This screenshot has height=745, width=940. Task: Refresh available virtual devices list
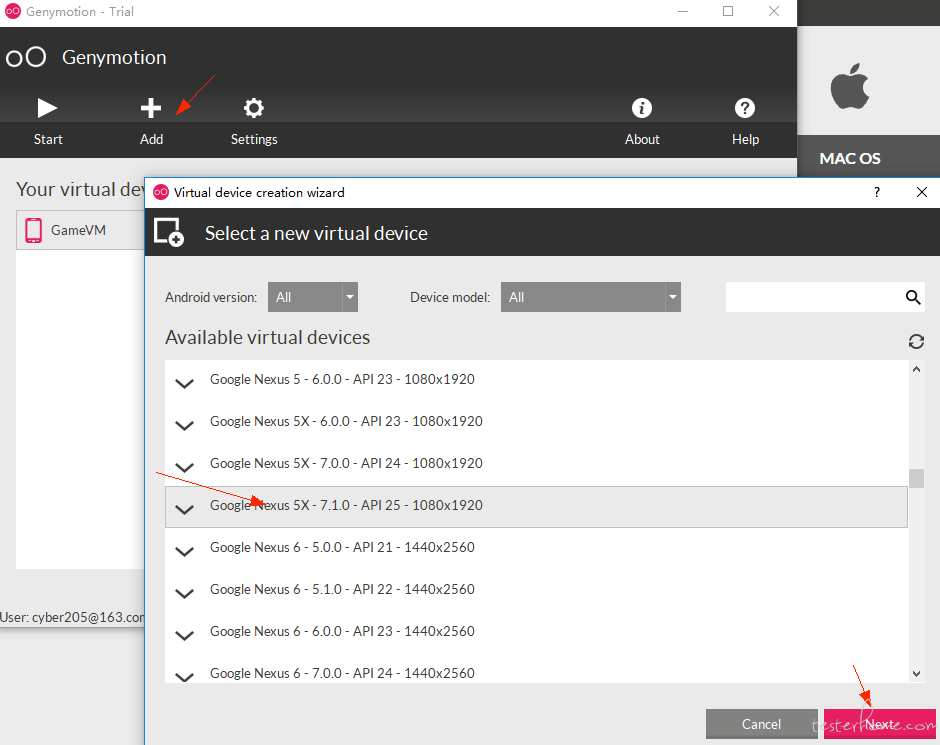(916, 341)
